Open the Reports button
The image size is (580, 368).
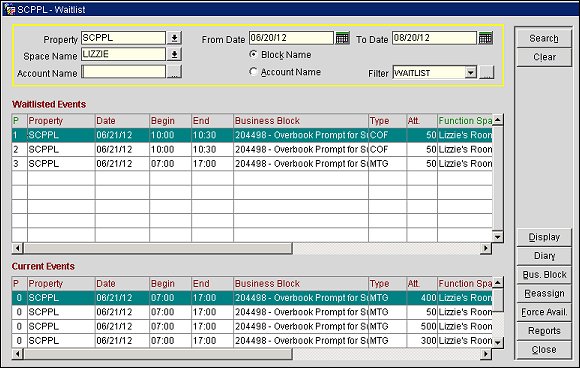[x=544, y=331]
